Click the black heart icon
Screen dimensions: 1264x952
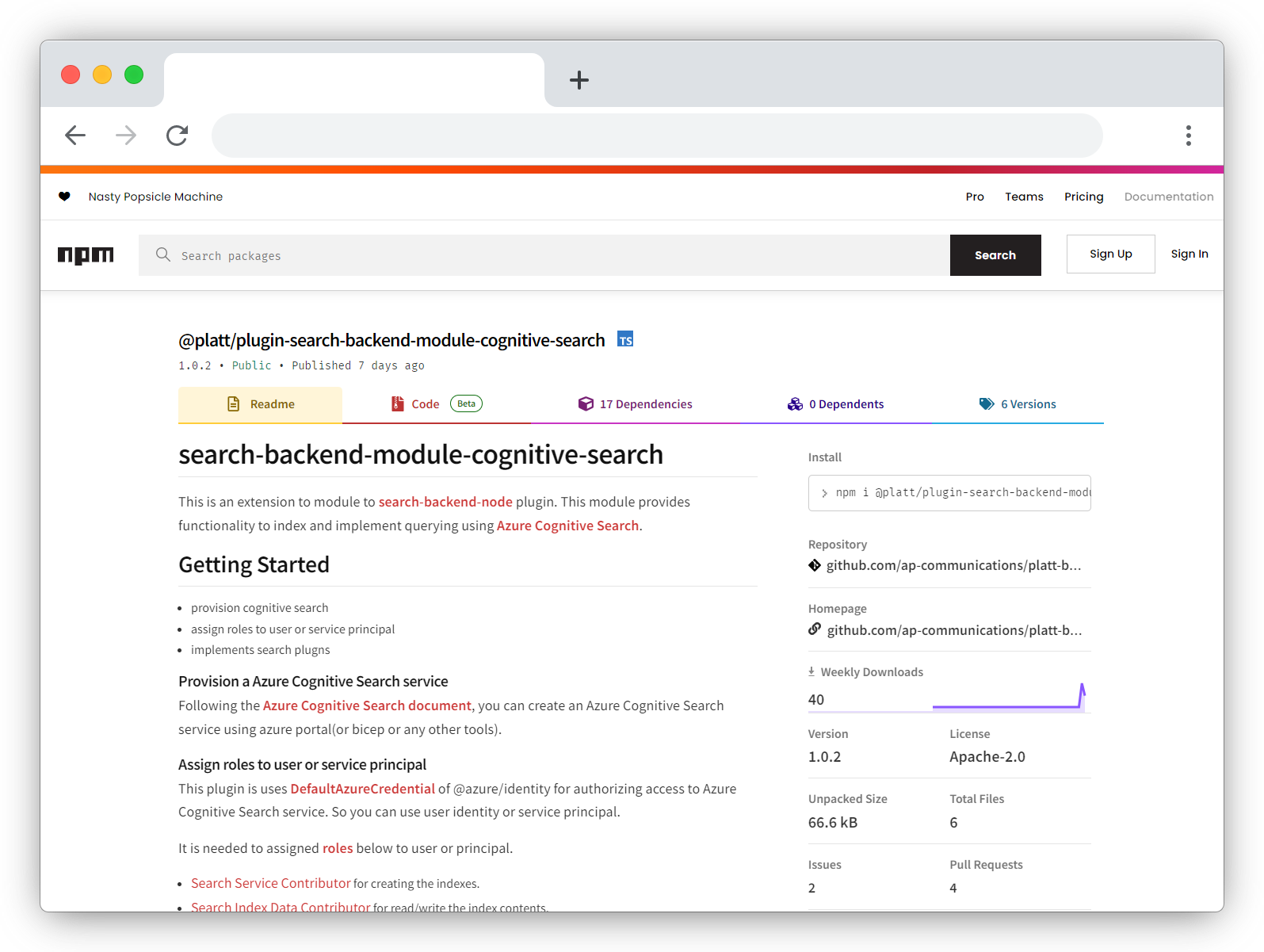64,197
